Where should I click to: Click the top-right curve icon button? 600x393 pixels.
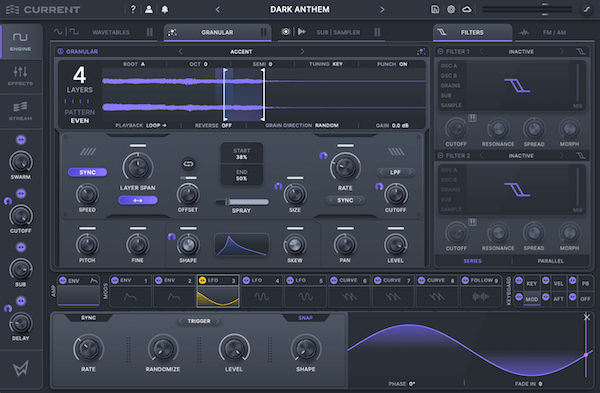tap(586, 9)
